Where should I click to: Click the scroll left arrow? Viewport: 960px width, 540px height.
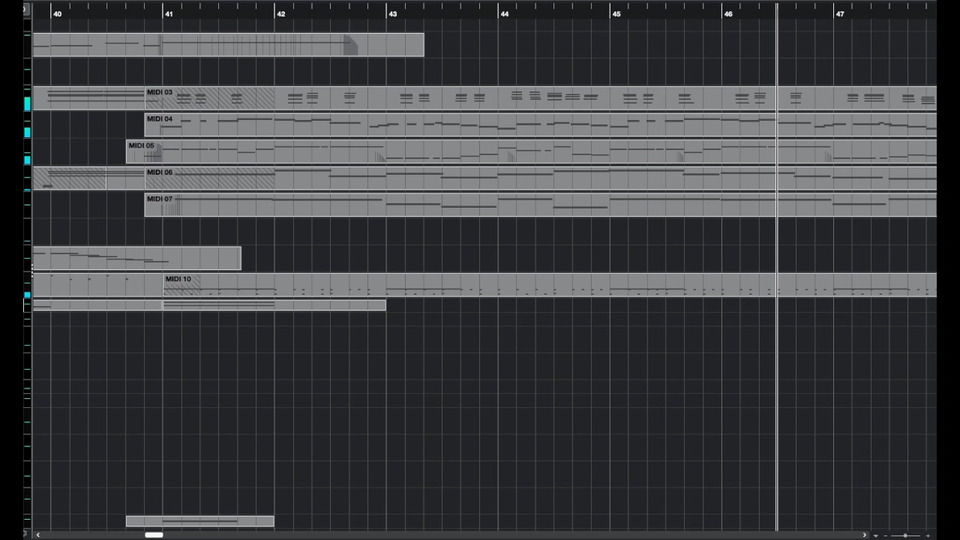click(x=38, y=535)
